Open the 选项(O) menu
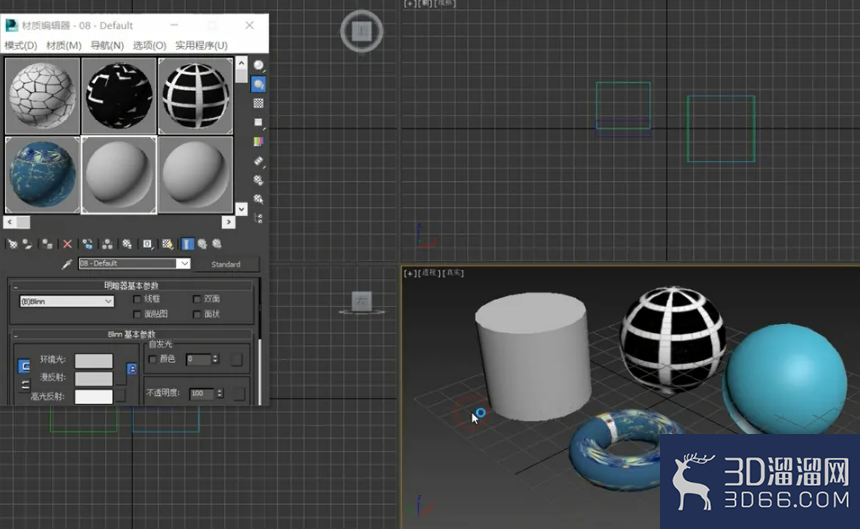Viewport: 860px width, 529px height. 149,45
